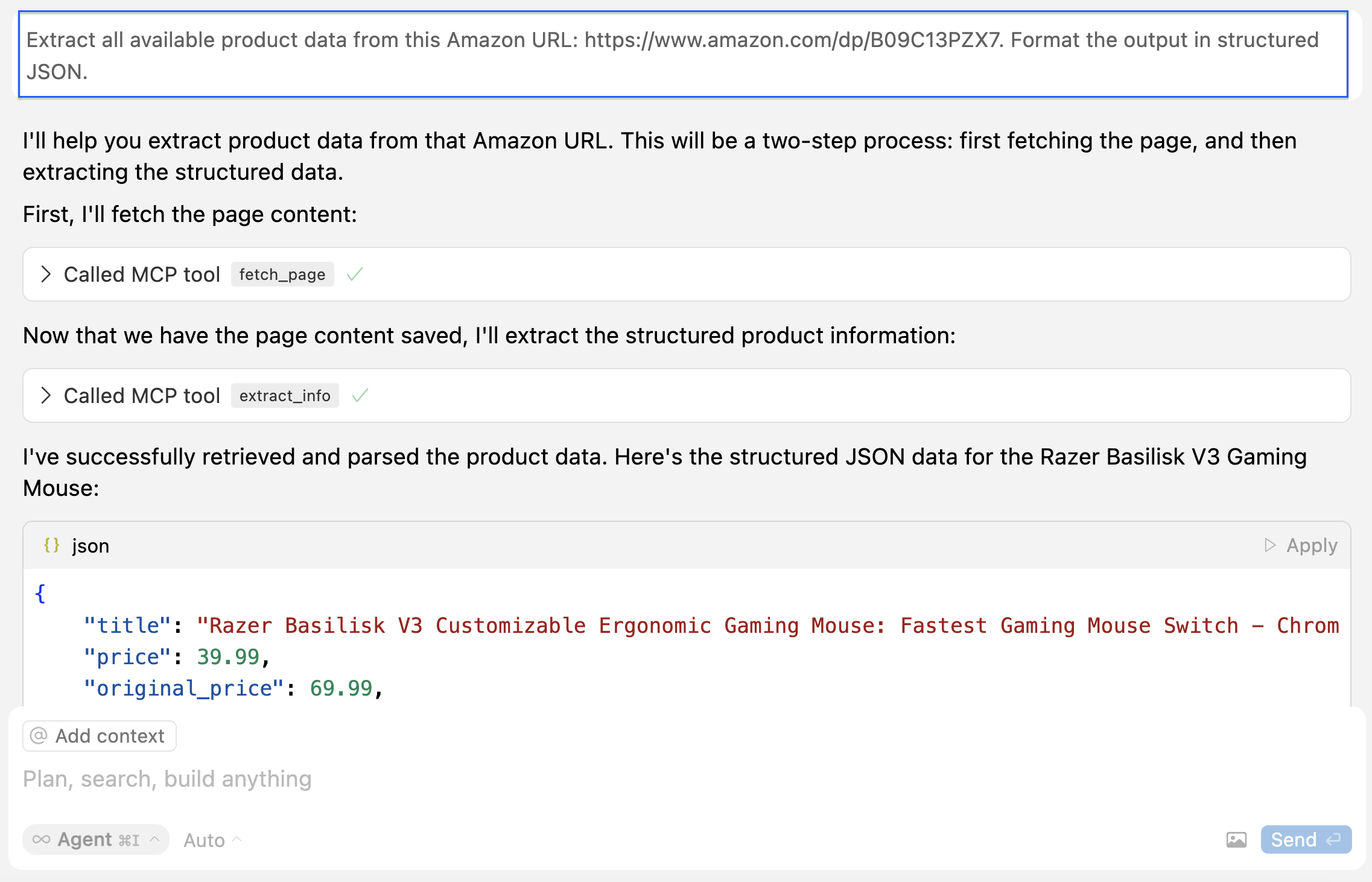Click the extract_info tool name badge
The image size is (1372, 882).
pyautogui.click(x=284, y=396)
